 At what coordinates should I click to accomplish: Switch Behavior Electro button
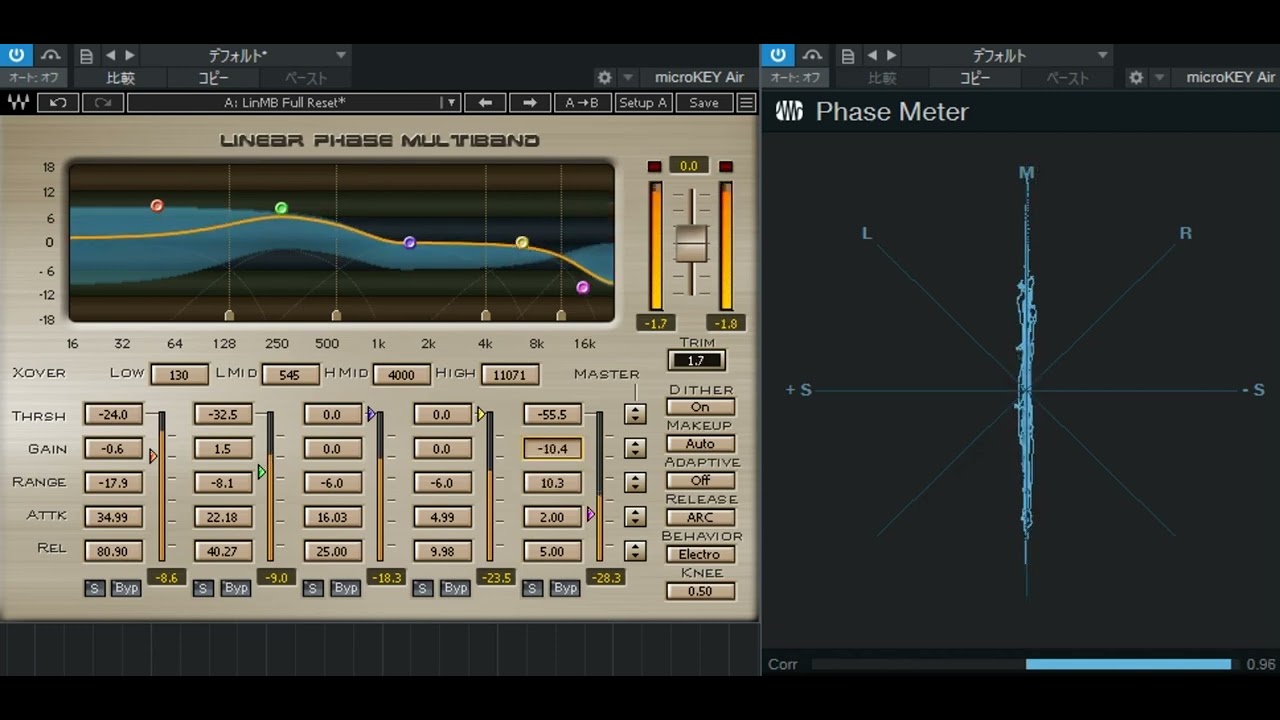point(700,554)
